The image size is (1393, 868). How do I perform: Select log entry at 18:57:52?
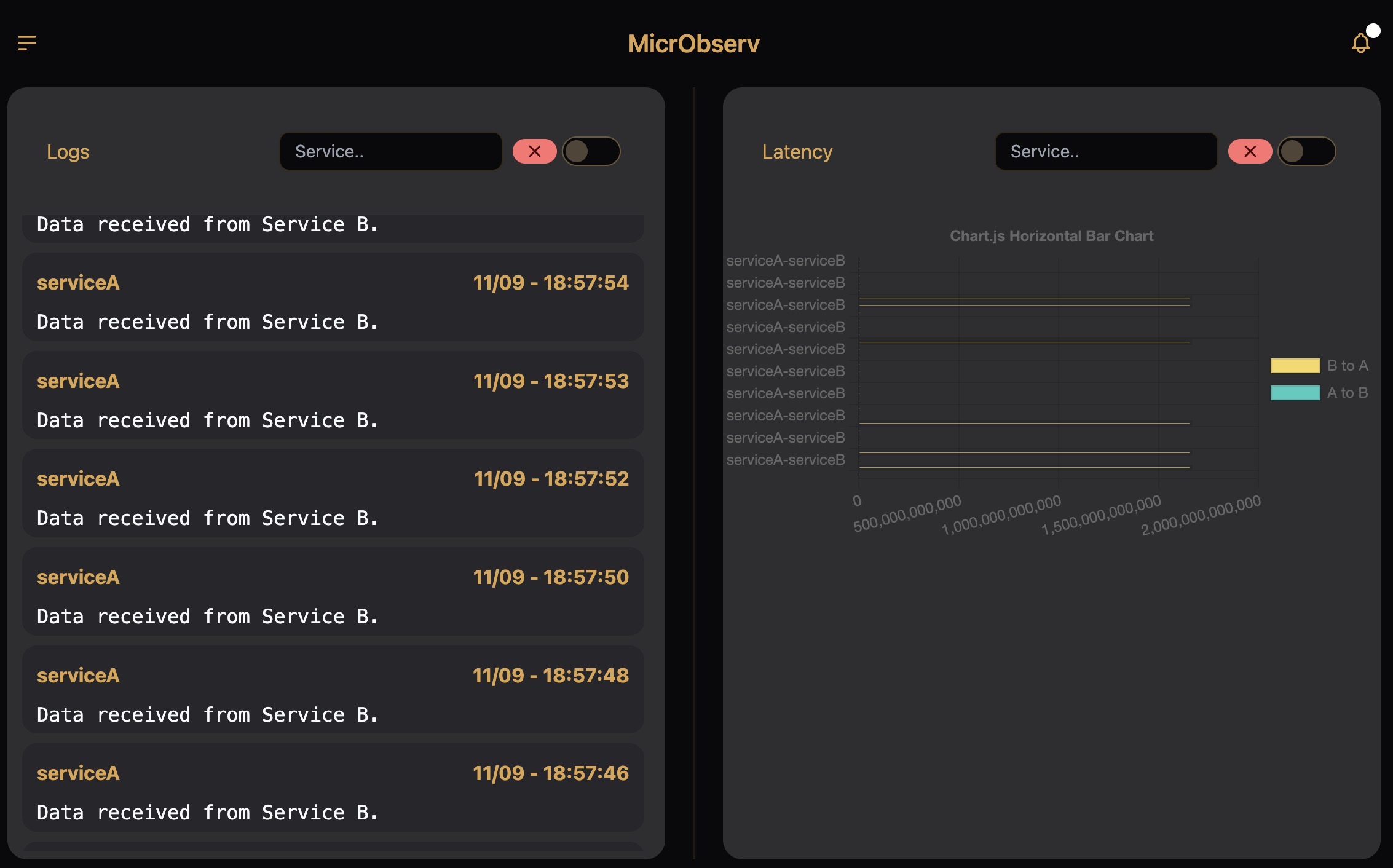pos(333,493)
